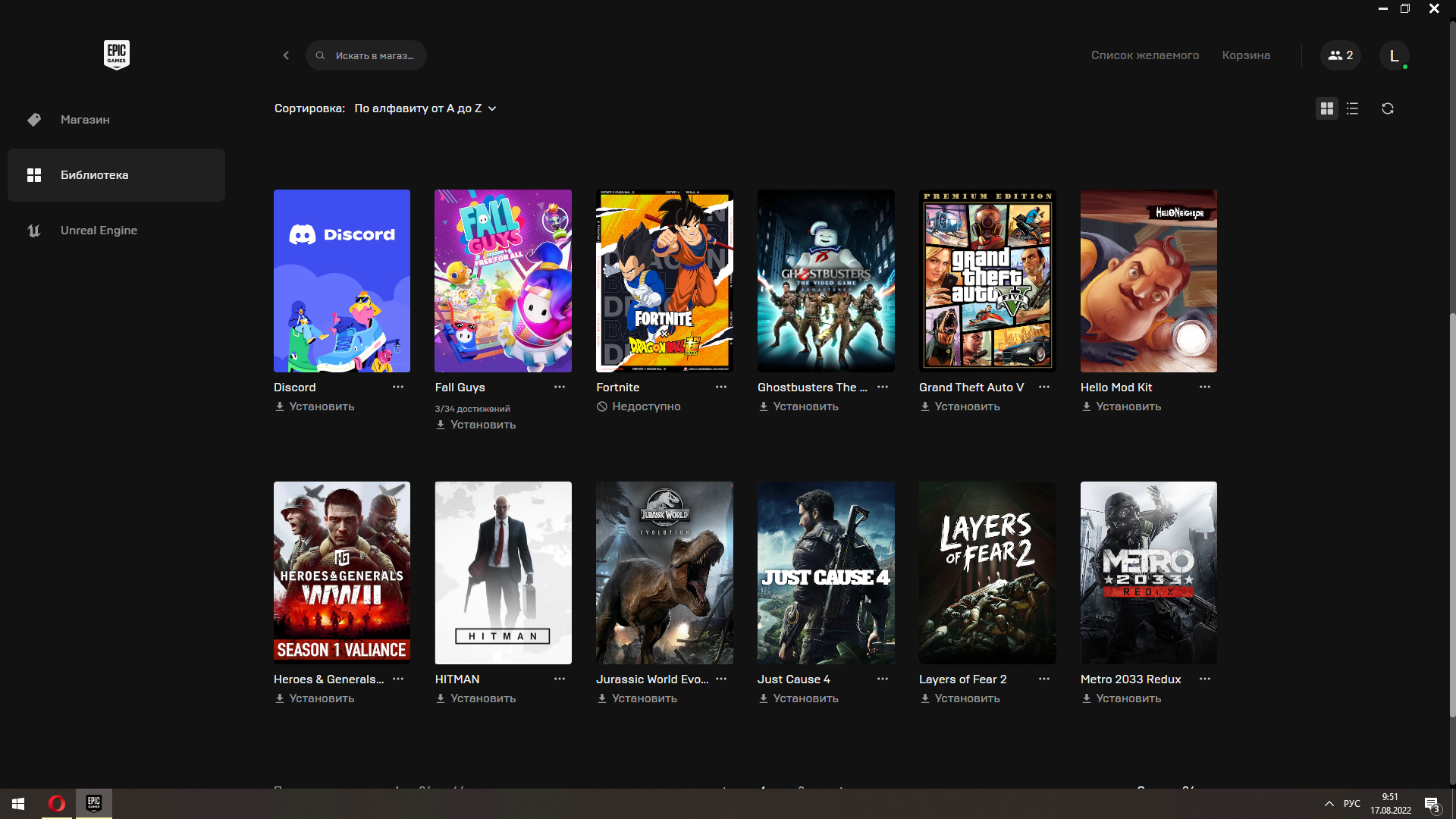Install Jurassic World Evolution
The width and height of the screenshot is (1456, 819).
637,698
